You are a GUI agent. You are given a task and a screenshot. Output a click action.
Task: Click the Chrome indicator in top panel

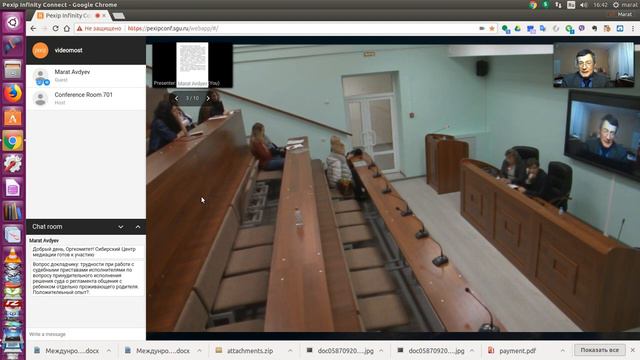[533, 5]
